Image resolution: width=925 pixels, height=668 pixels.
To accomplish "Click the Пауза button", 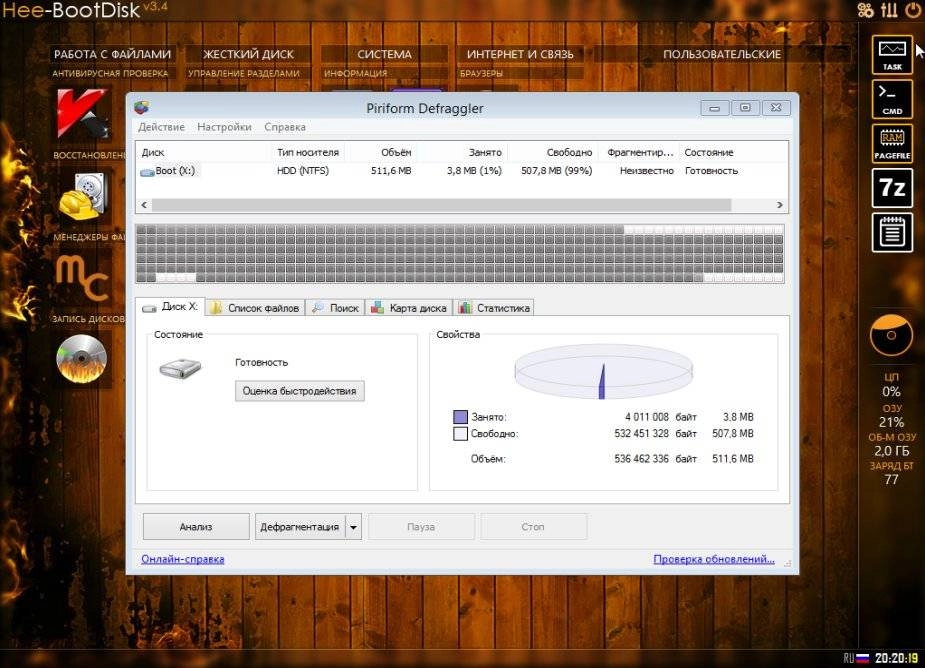I will (x=421, y=526).
